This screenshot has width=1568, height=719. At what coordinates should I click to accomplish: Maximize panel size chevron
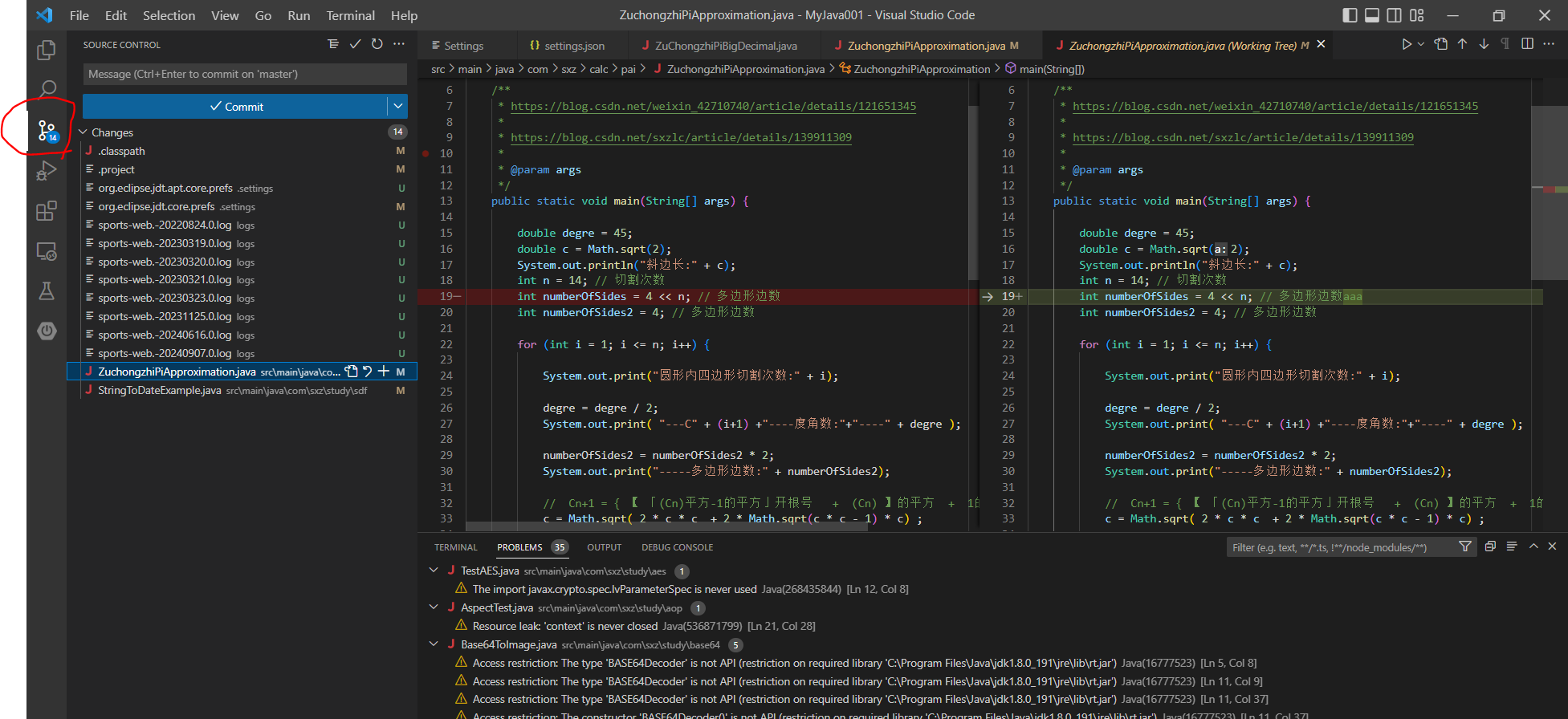[1533, 546]
